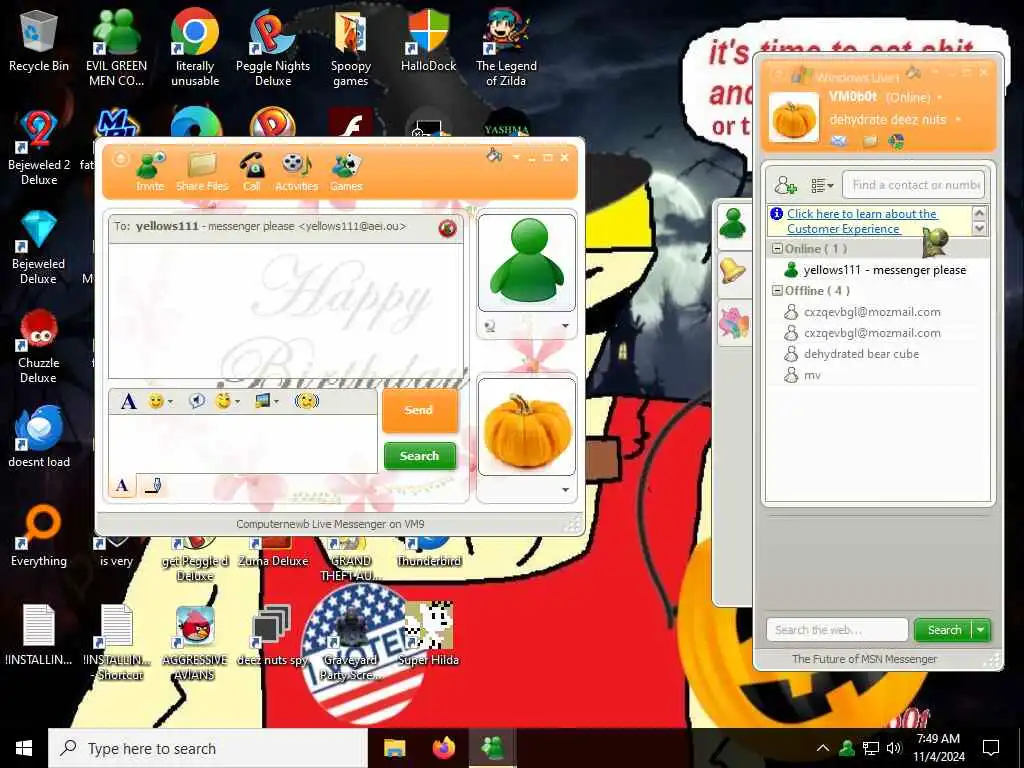Click The Future of MSN Messenger text
The width and height of the screenshot is (1024, 768).
tap(864, 659)
